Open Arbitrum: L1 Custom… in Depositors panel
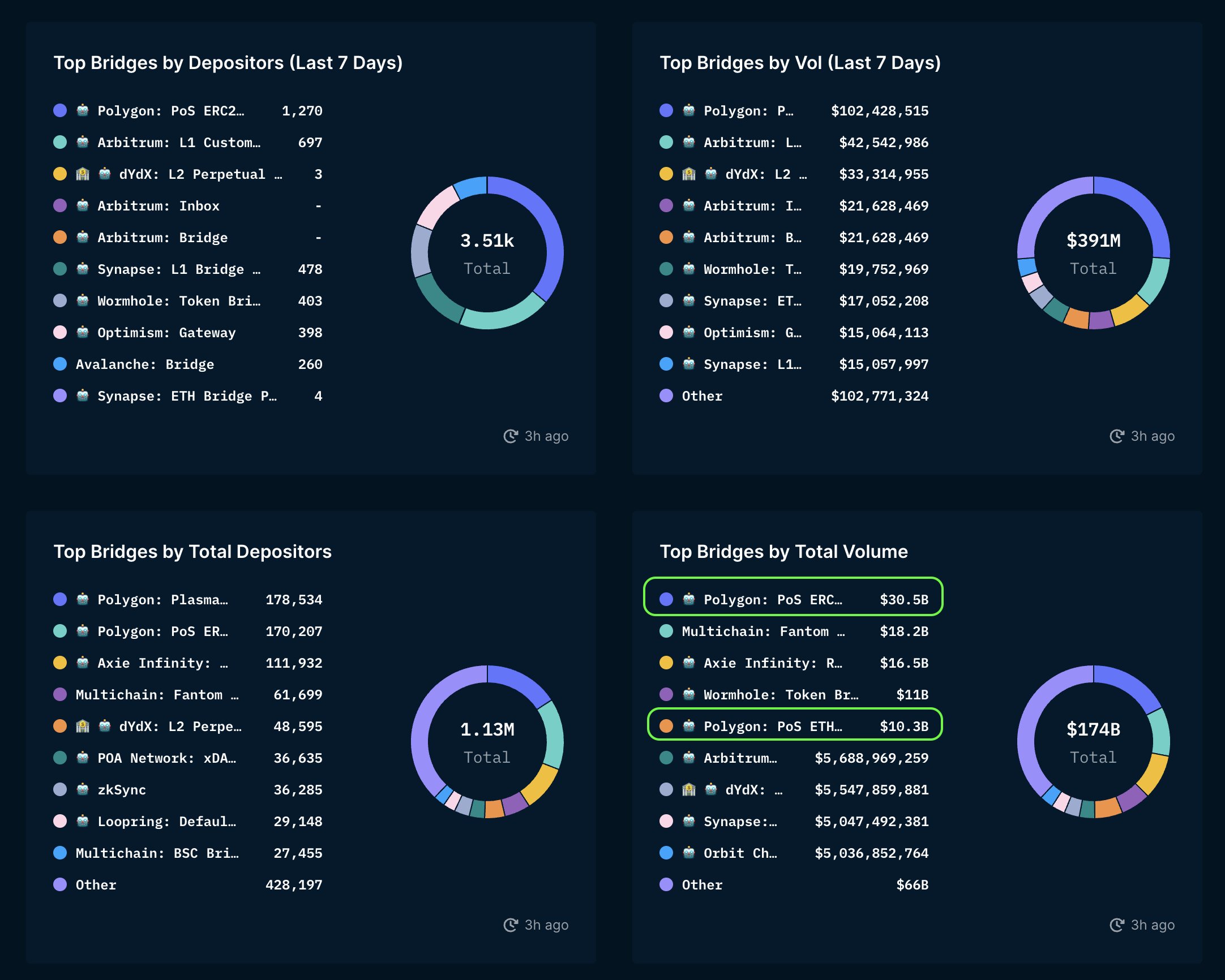 pos(187,143)
